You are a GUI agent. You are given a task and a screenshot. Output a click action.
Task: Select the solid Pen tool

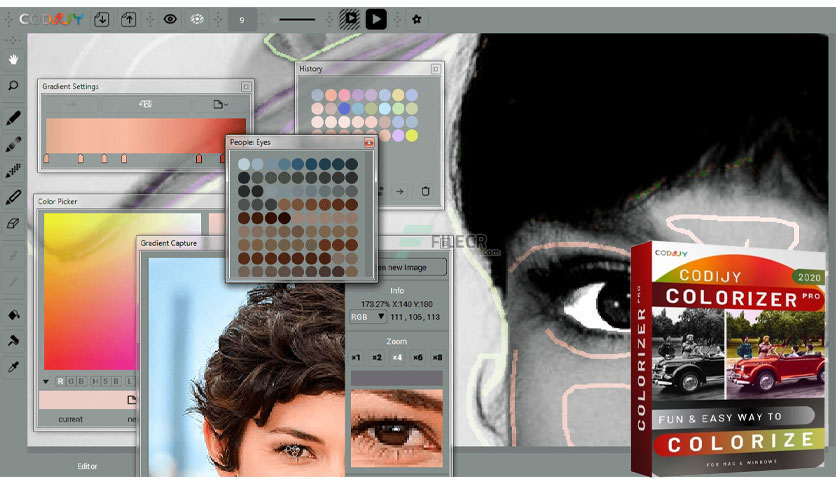point(13,118)
